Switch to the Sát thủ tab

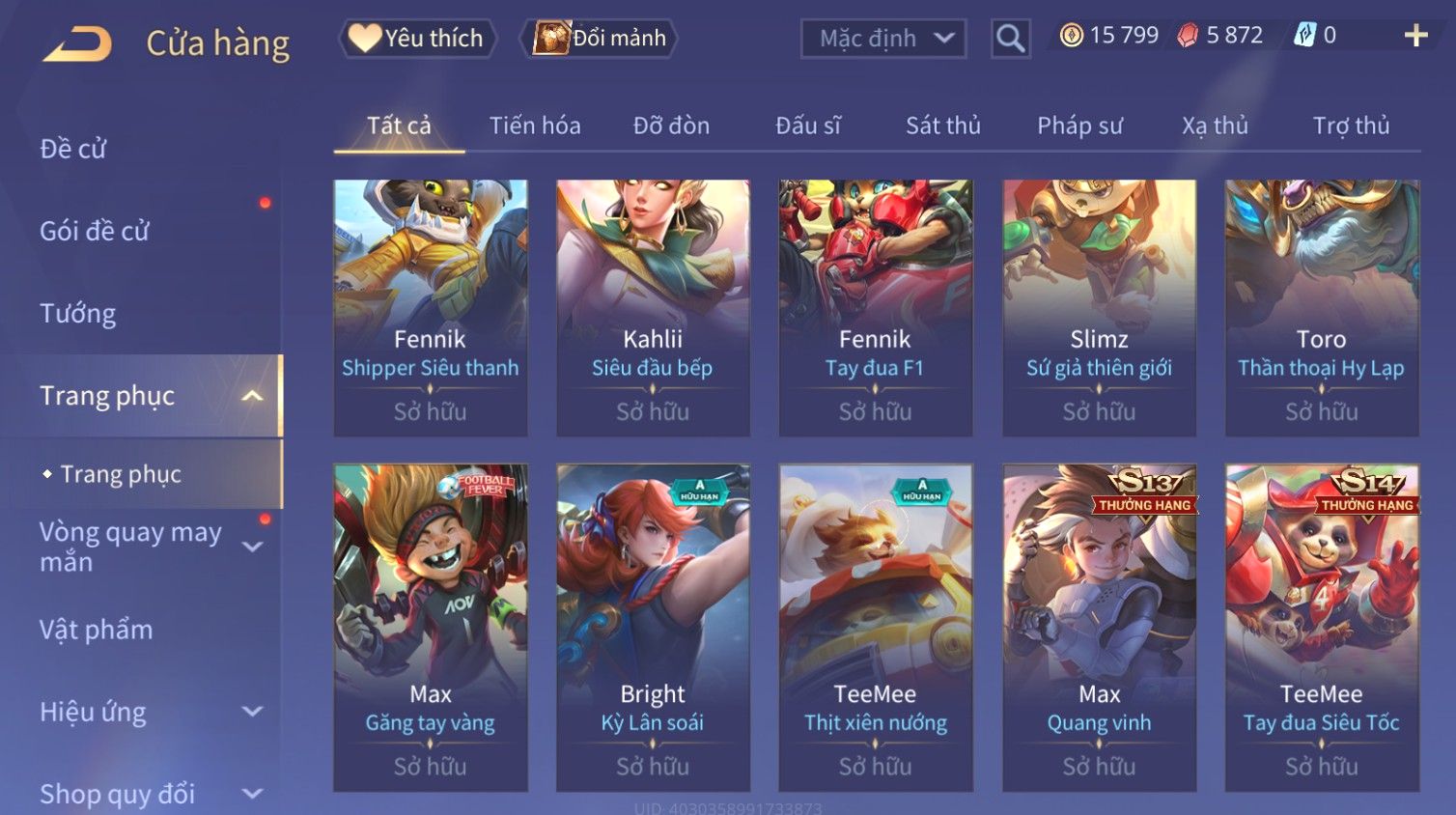(x=943, y=126)
